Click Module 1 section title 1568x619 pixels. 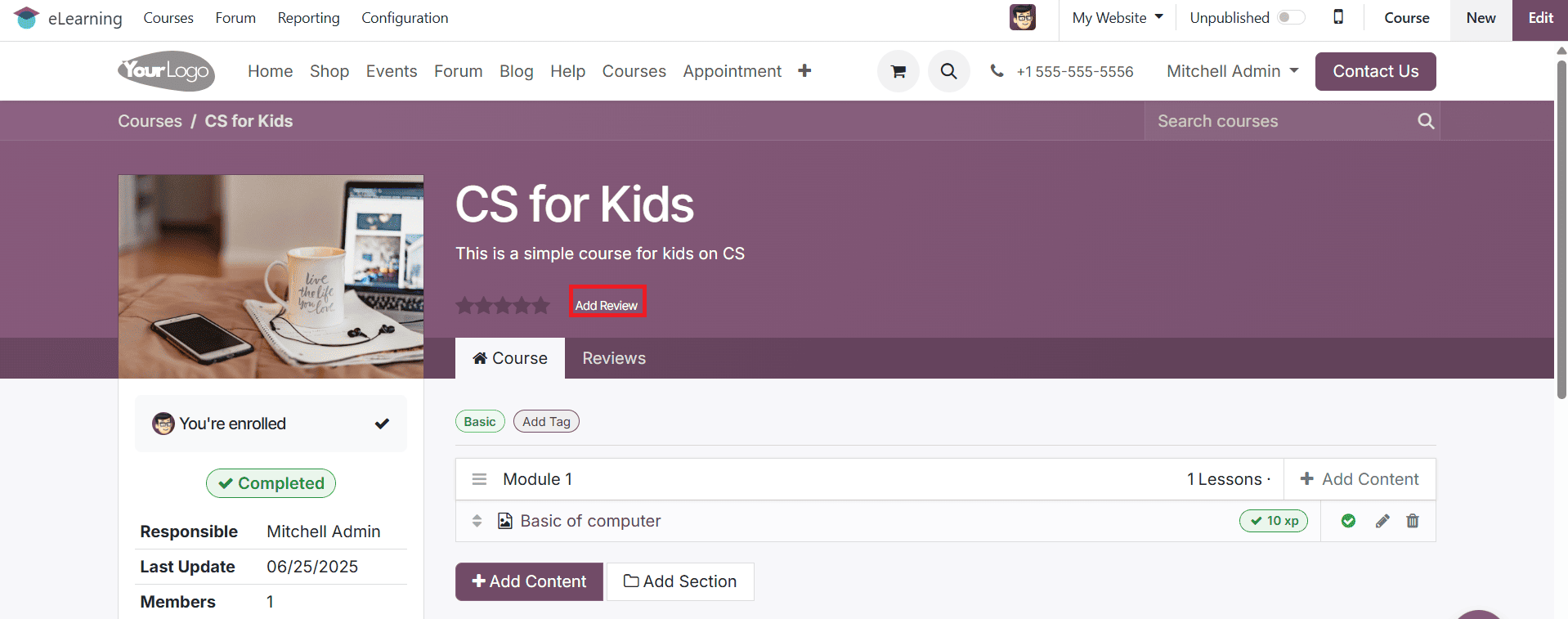(538, 479)
